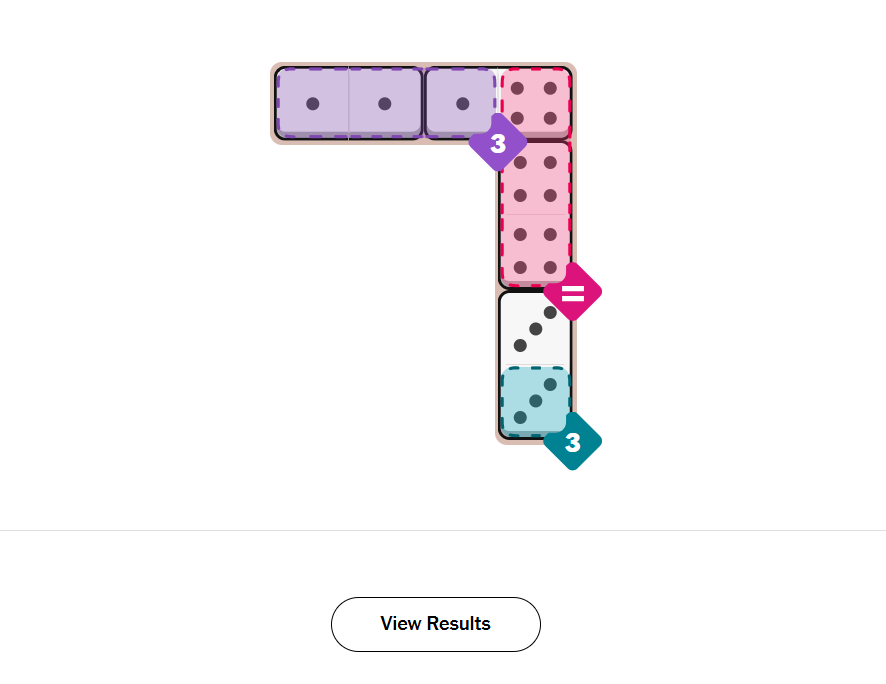Click the pink four-pip tile in top row
This screenshot has width=886, height=684.
point(535,103)
